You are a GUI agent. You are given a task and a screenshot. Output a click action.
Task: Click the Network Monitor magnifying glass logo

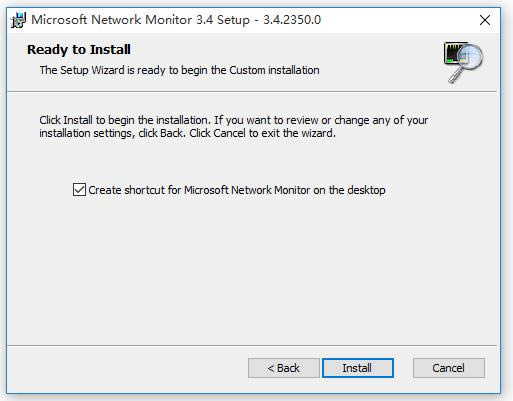pyautogui.click(x=463, y=62)
